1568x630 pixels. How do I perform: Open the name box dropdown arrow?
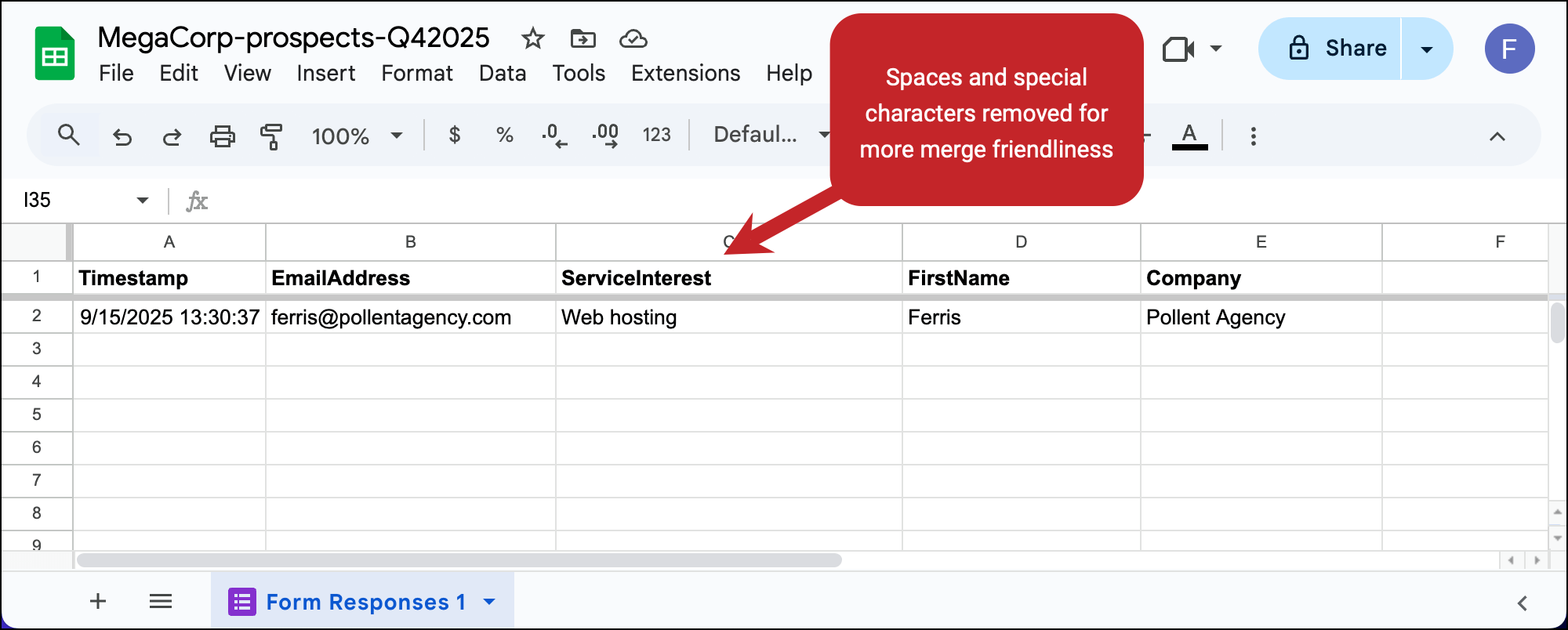(143, 201)
